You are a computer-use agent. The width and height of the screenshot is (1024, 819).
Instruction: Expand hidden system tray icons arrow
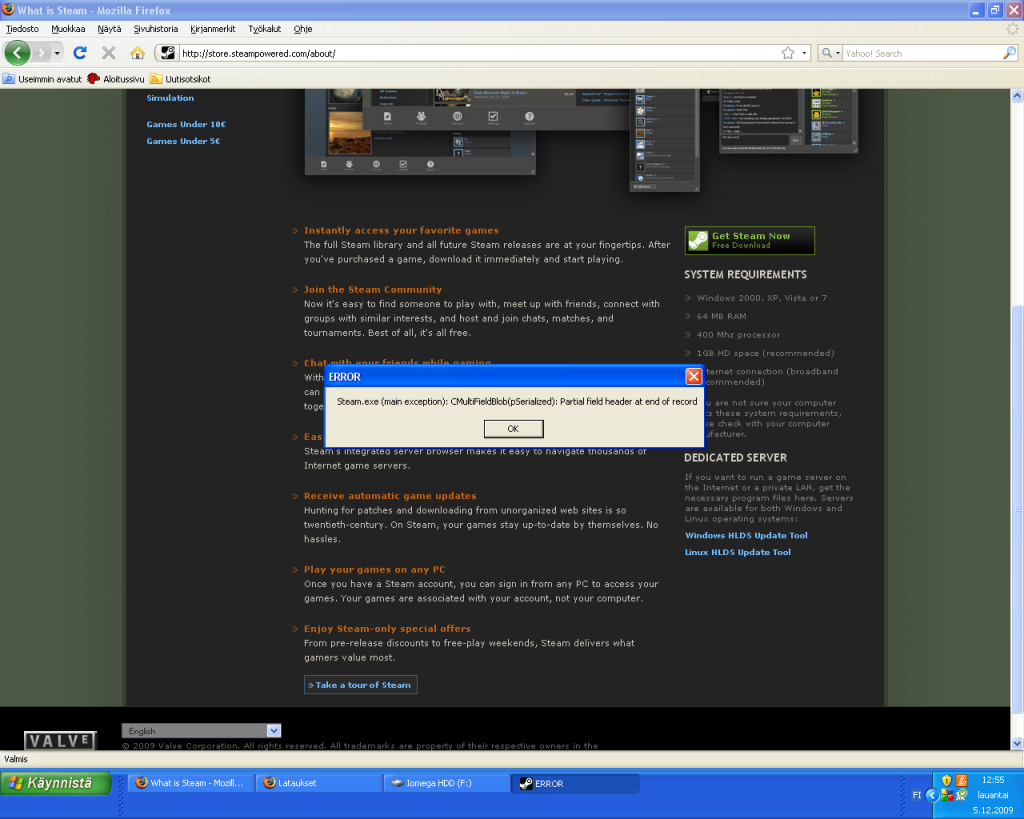click(x=932, y=795)
